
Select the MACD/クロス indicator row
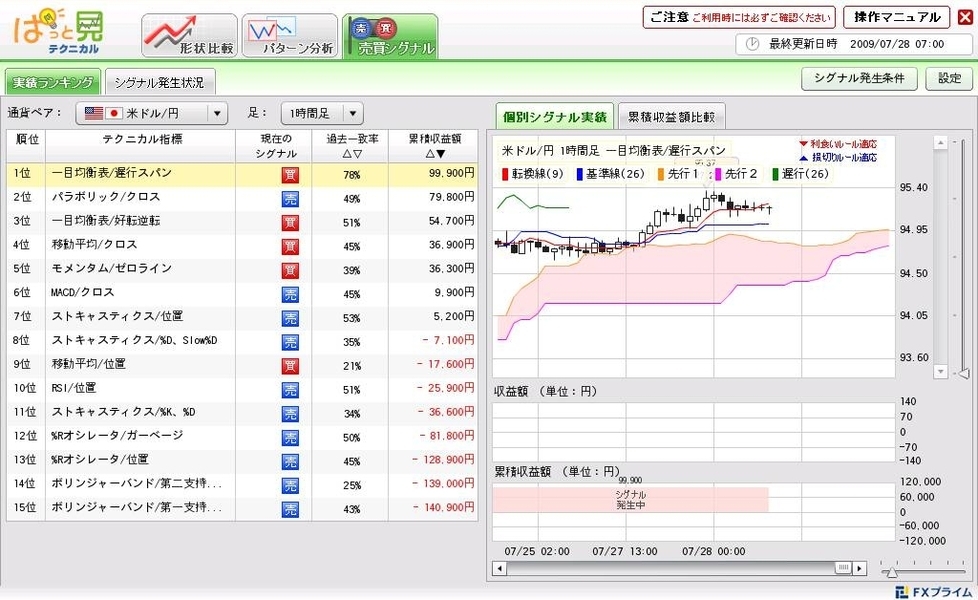[243, 294]
